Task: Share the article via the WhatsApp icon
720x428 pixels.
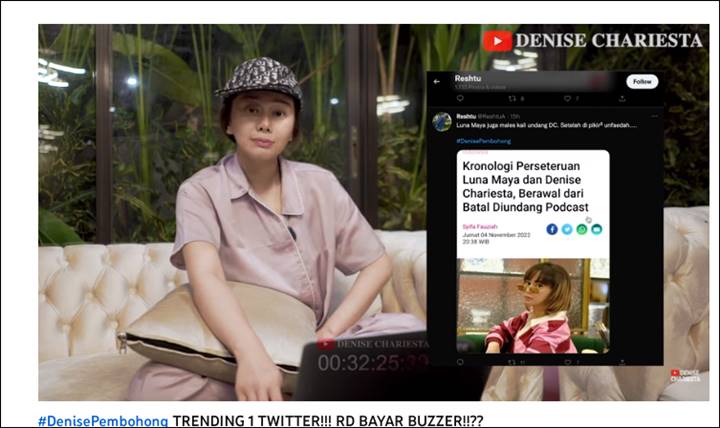Action: pyautogui.click(x=582, y=229)
